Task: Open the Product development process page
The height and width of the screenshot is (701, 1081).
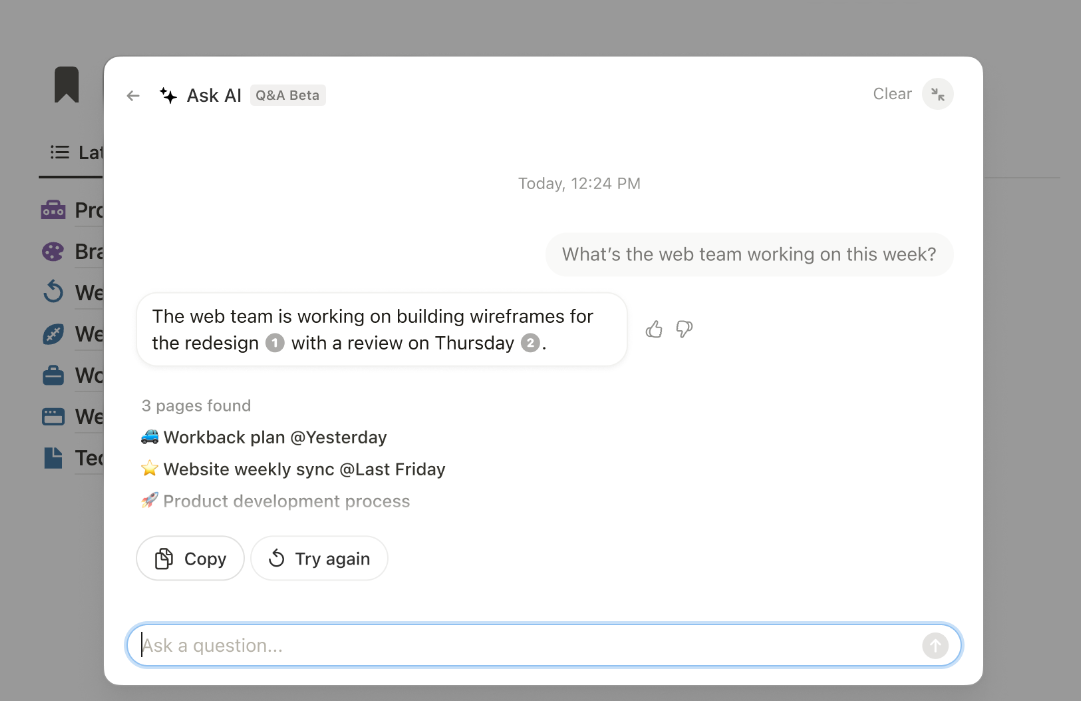Action: (x=275, y=500)
